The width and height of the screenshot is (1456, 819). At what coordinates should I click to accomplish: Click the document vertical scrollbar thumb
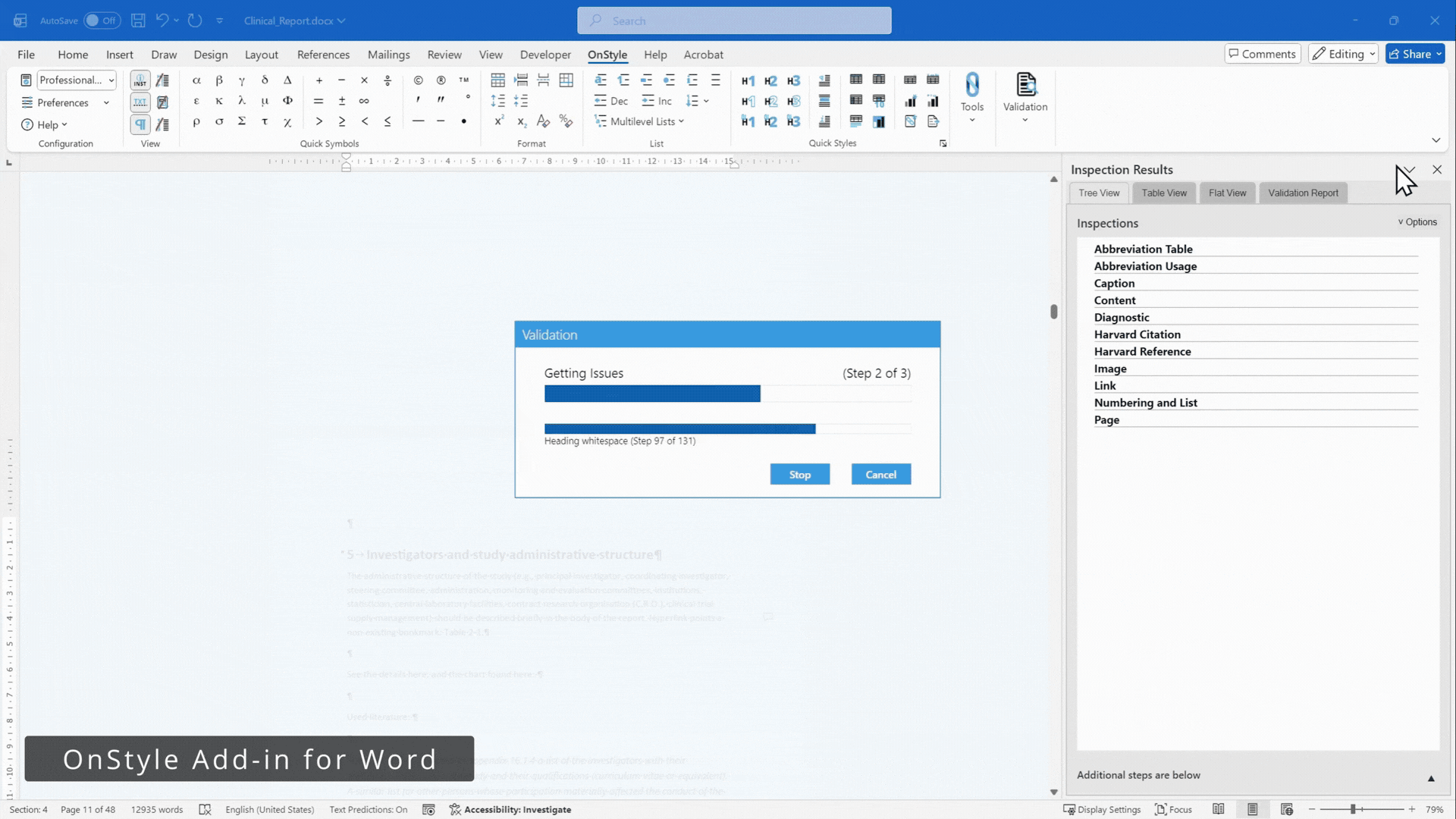click(1053, 312)
